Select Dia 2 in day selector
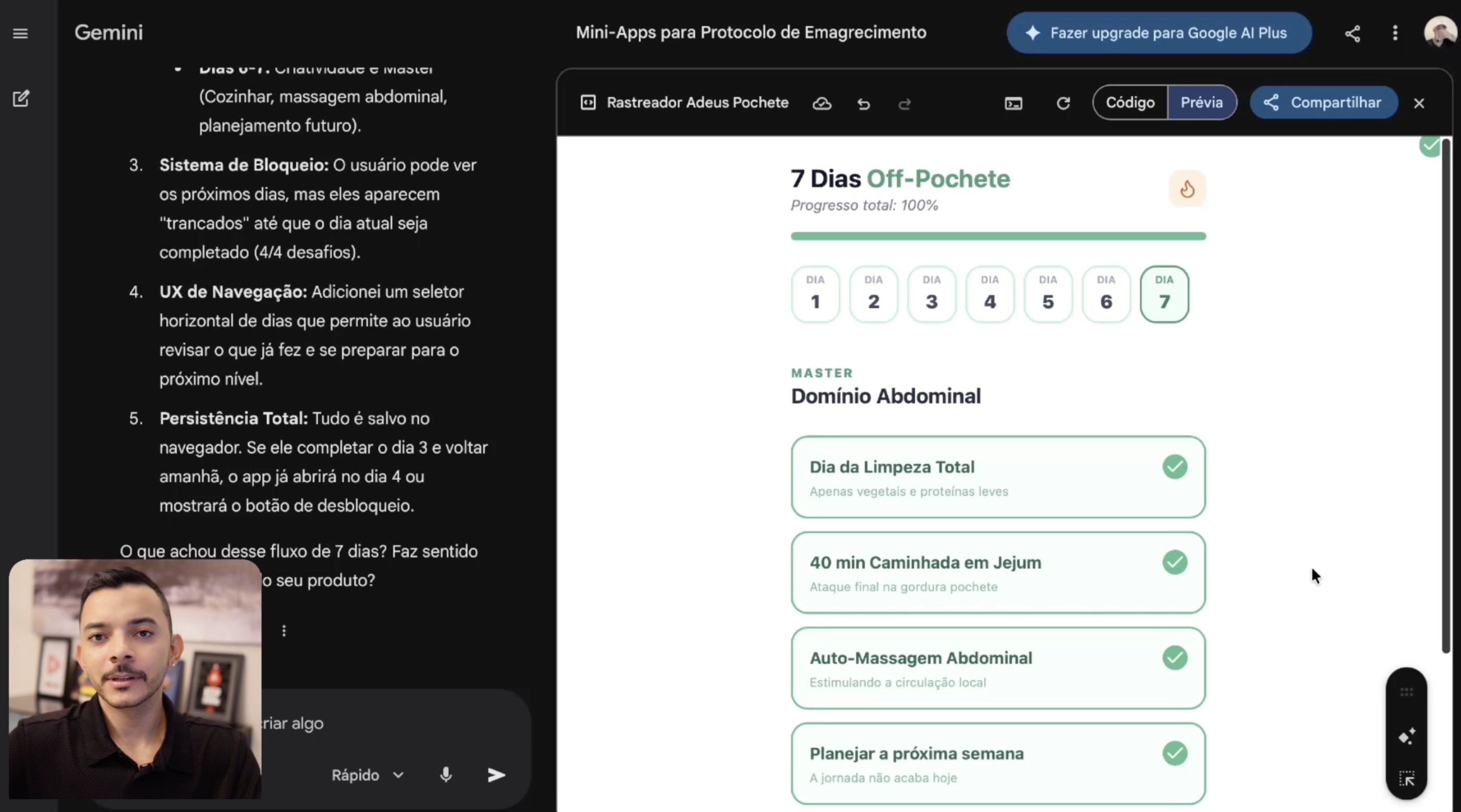 pos(874,294)
